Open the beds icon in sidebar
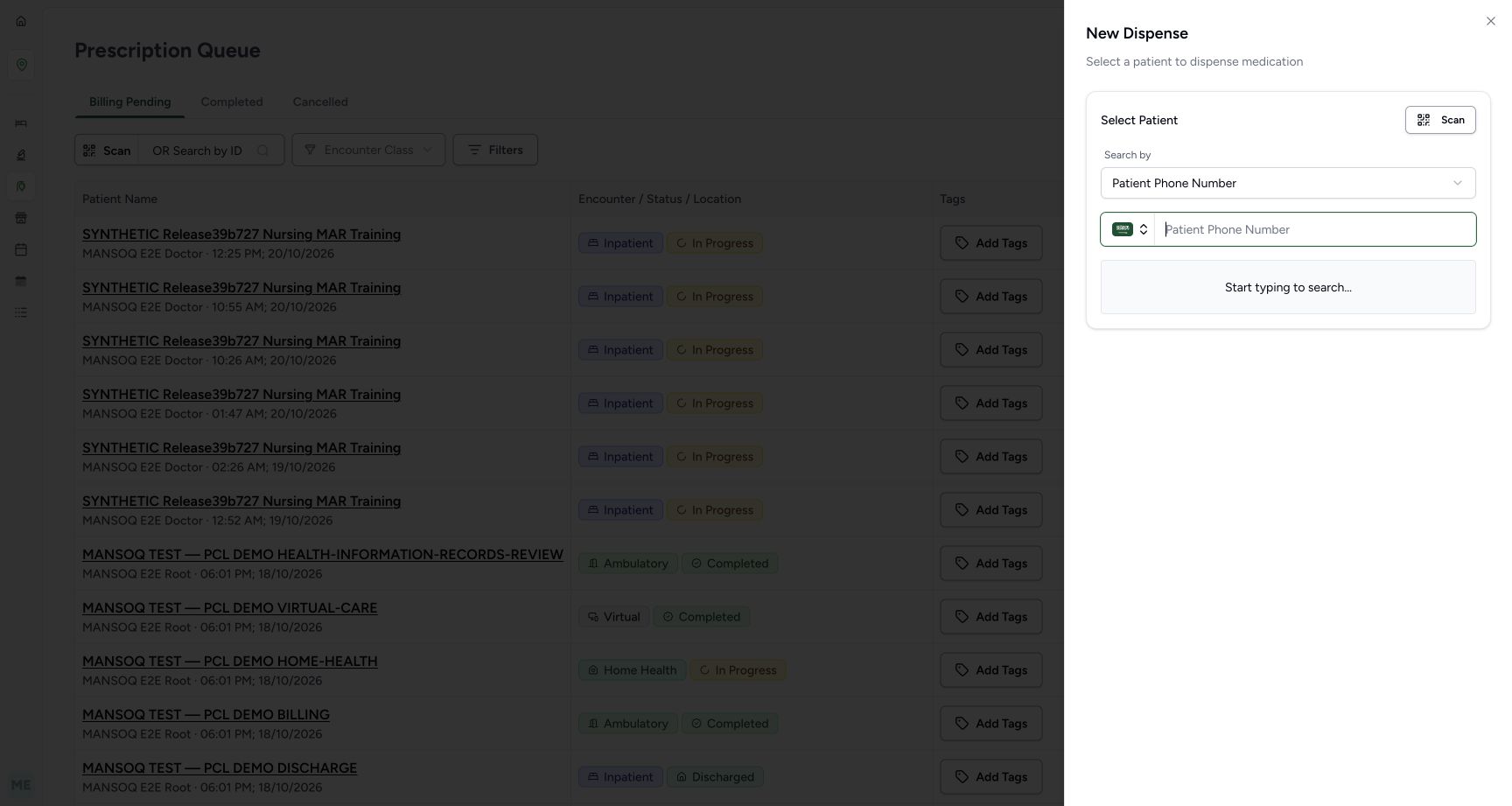 (x=21, y=123)
